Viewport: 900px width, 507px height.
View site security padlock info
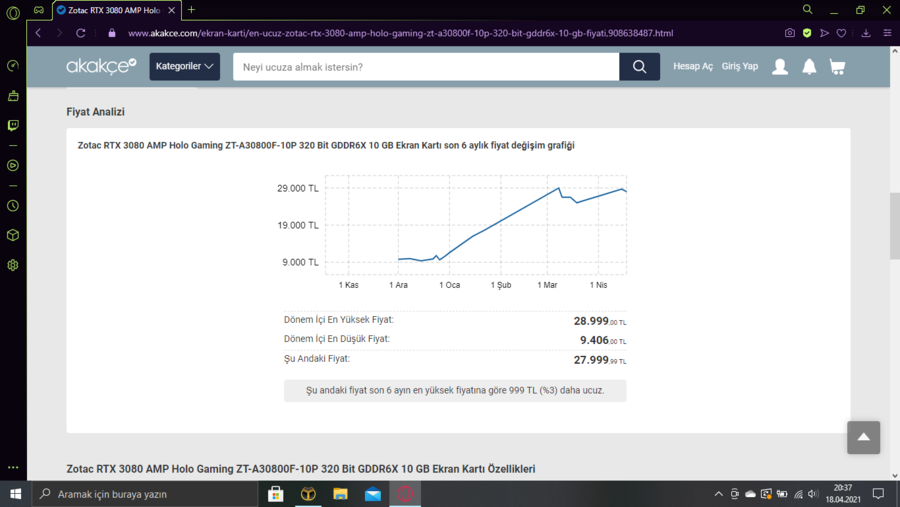[112, 33]
